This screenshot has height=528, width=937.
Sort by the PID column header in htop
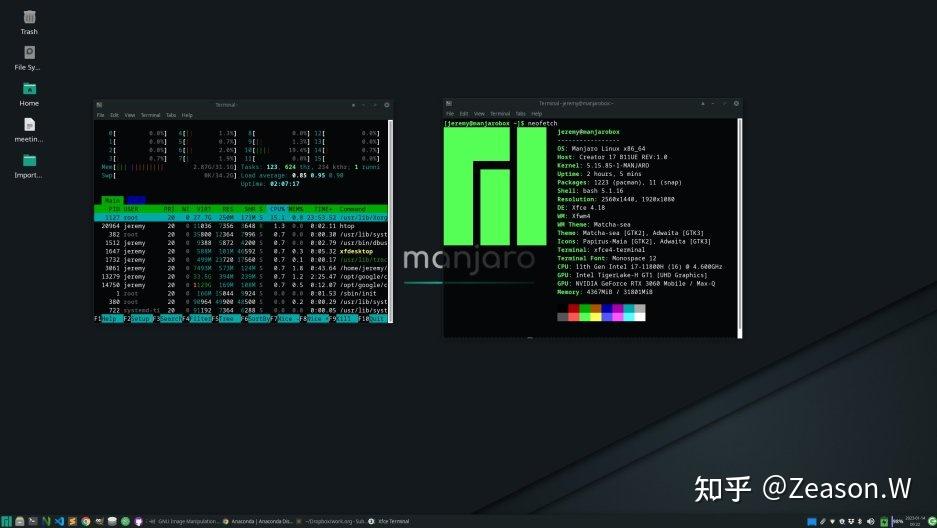click(x=114, y=209)
